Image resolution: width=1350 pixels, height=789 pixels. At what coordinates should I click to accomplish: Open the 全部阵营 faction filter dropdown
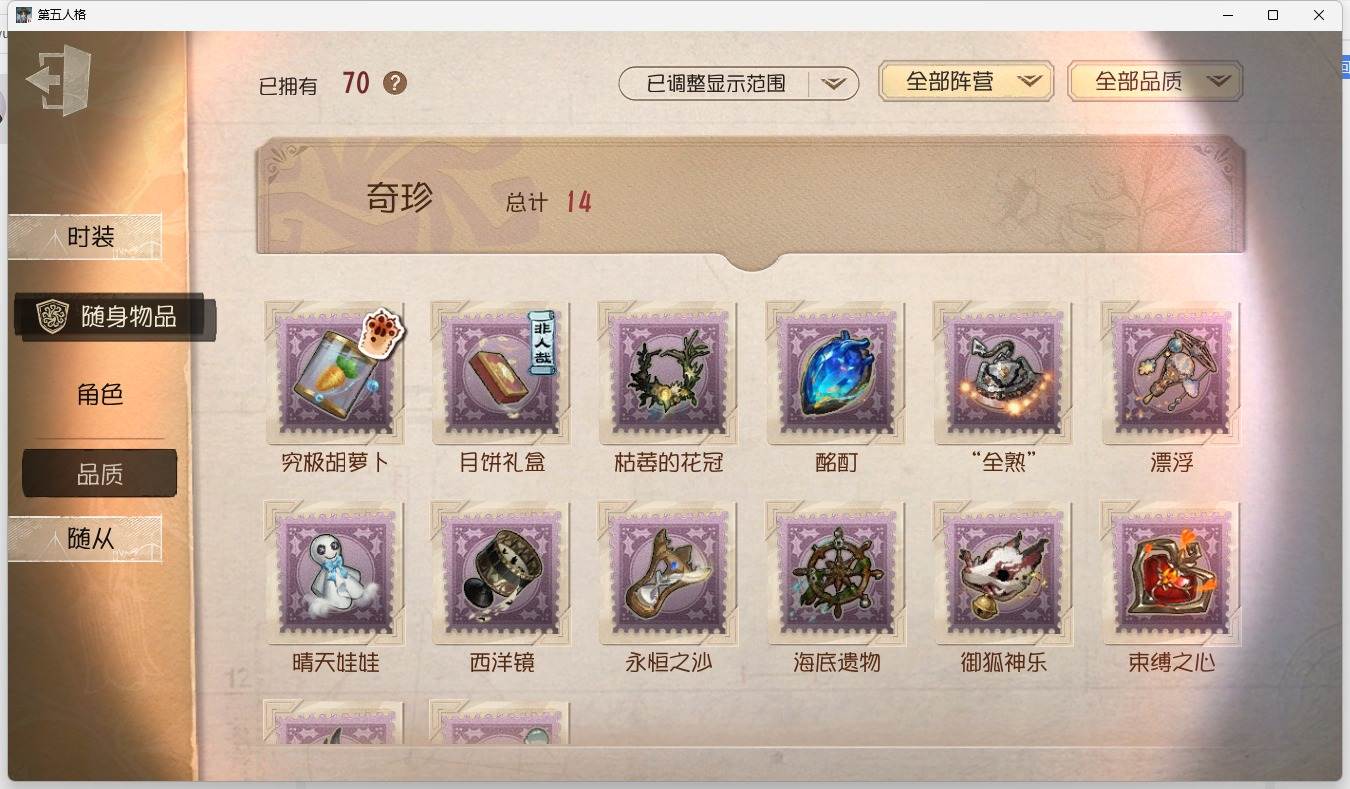tap(966, 82)
